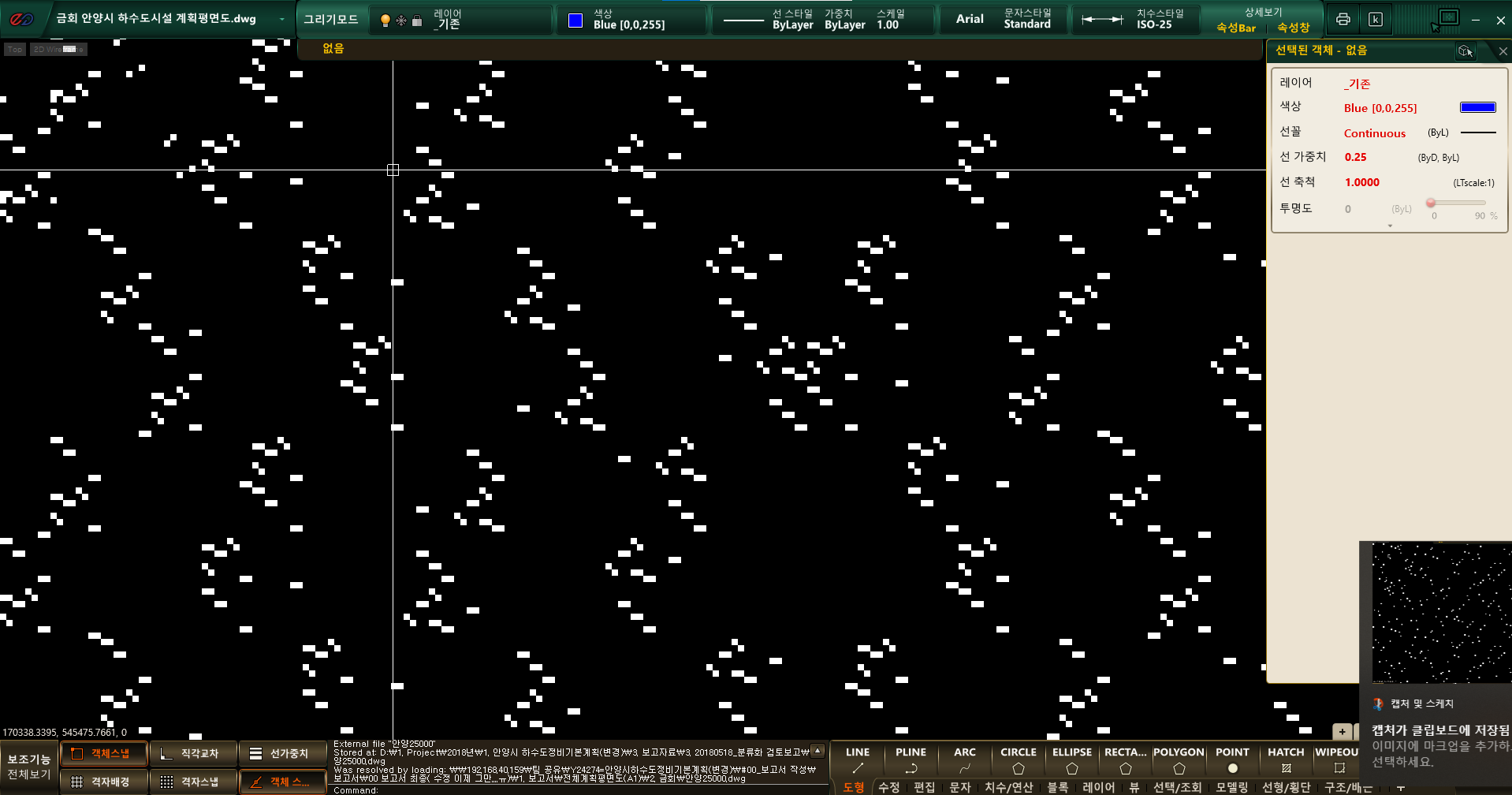Click the 보조기능 전체보기 button

[x=29, y=767]
